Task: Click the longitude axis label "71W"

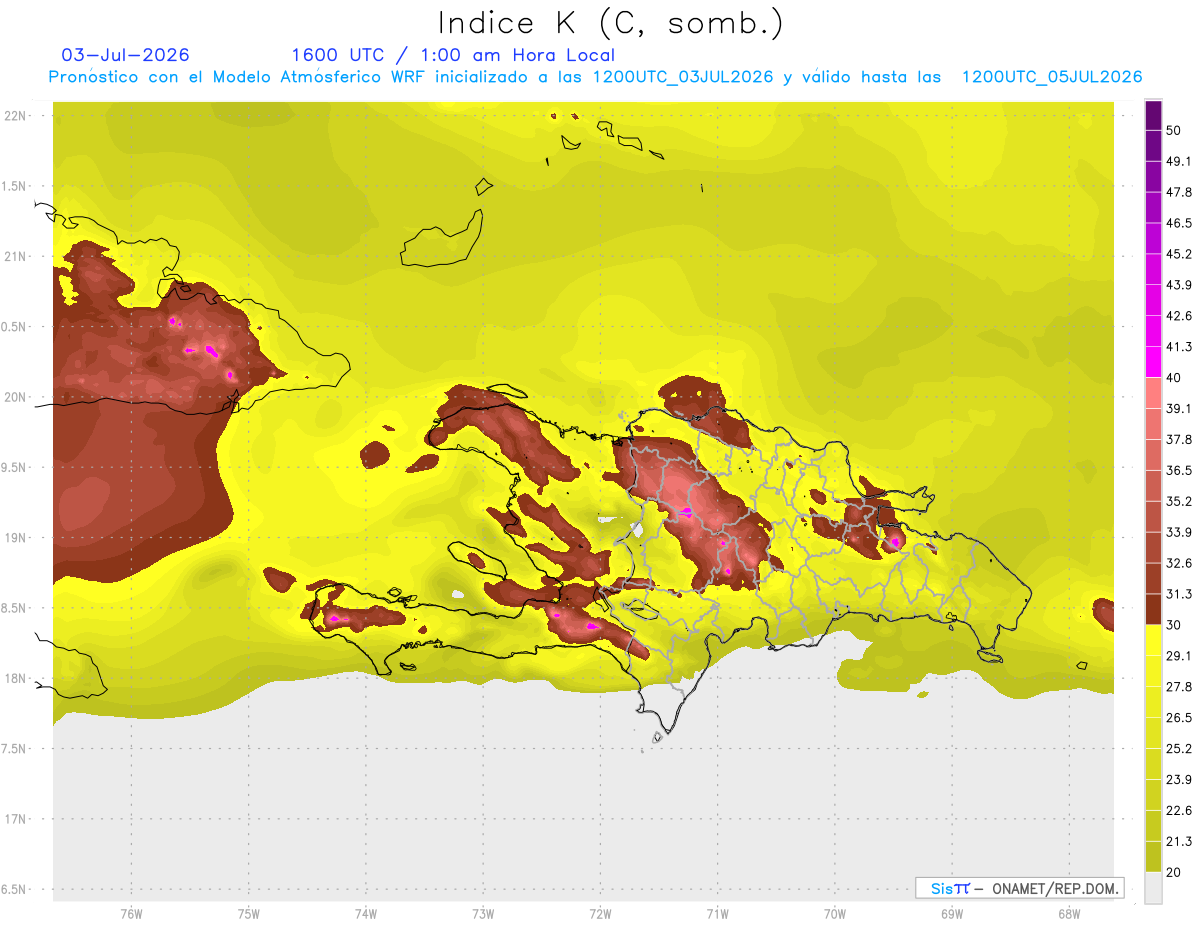Action: click(x=717, y=913)
